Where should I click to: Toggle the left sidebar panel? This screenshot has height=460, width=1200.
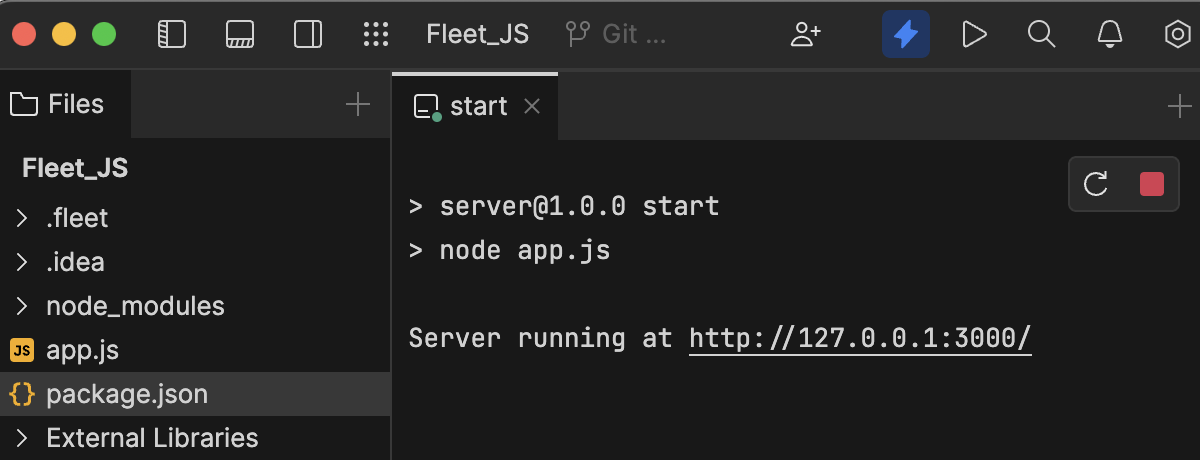click(x=172, y=35)
